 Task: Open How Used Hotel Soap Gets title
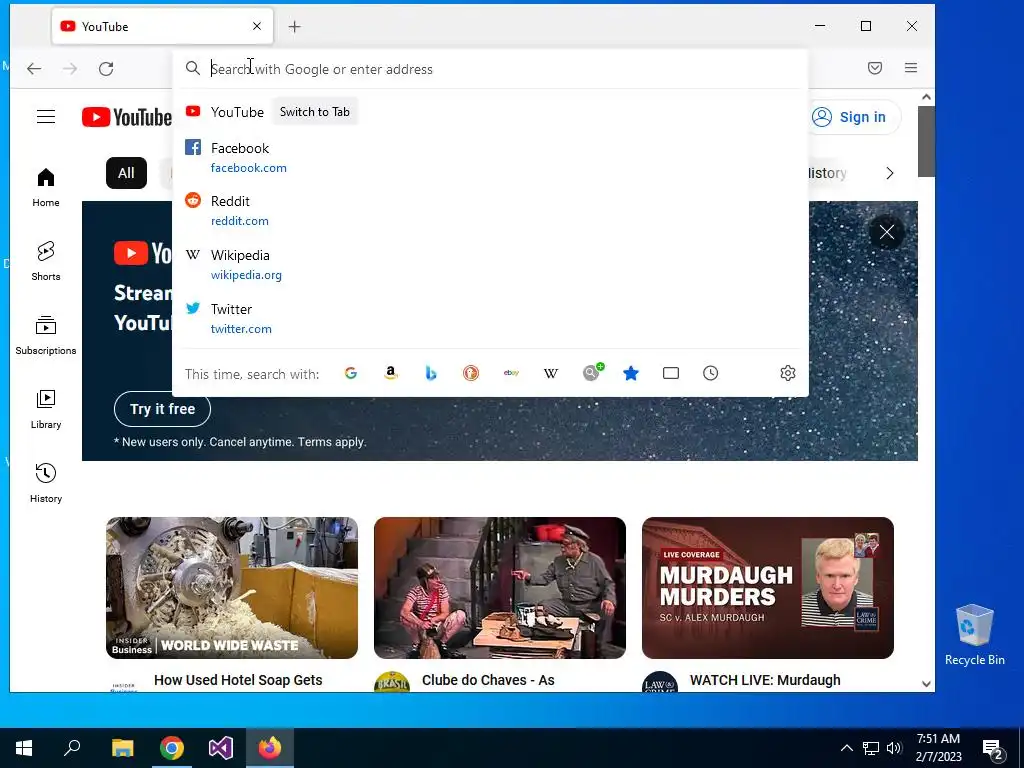238,680
